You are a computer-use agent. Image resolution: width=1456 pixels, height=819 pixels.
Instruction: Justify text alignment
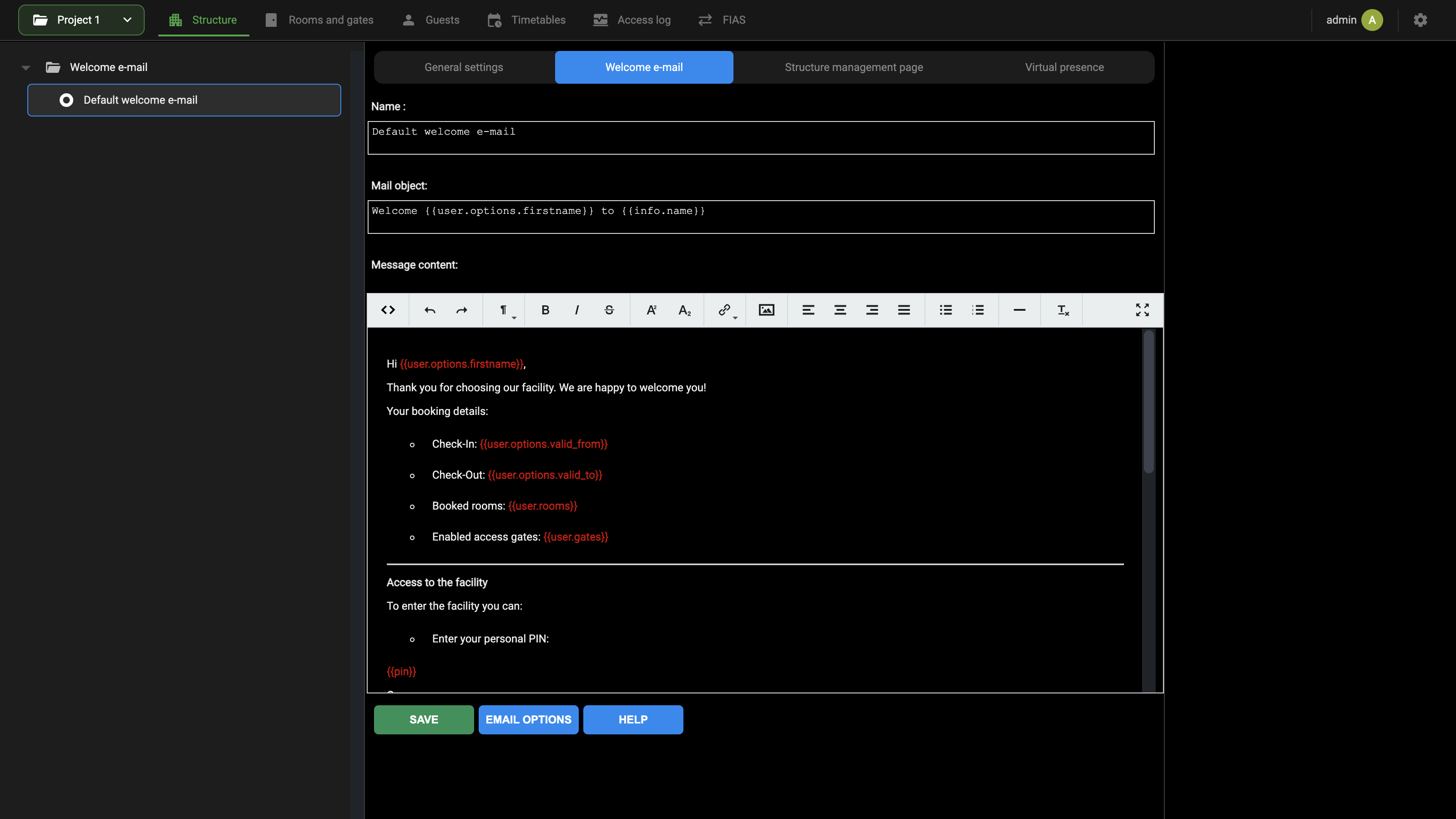click(x=904, y=310)
